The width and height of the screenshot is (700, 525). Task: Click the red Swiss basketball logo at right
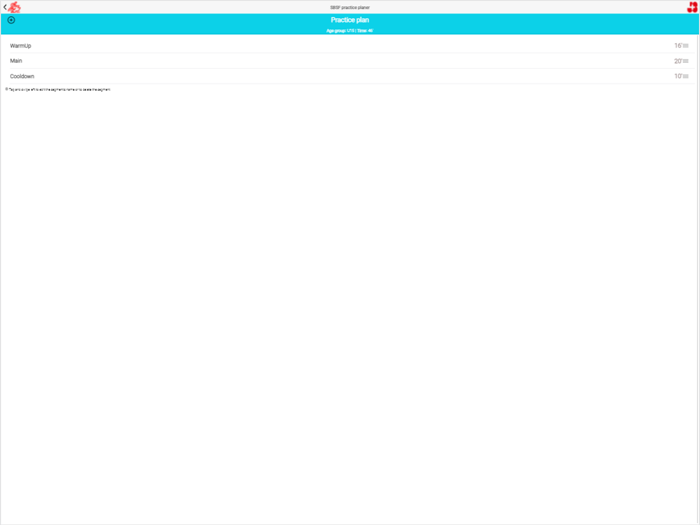point(692,7)
